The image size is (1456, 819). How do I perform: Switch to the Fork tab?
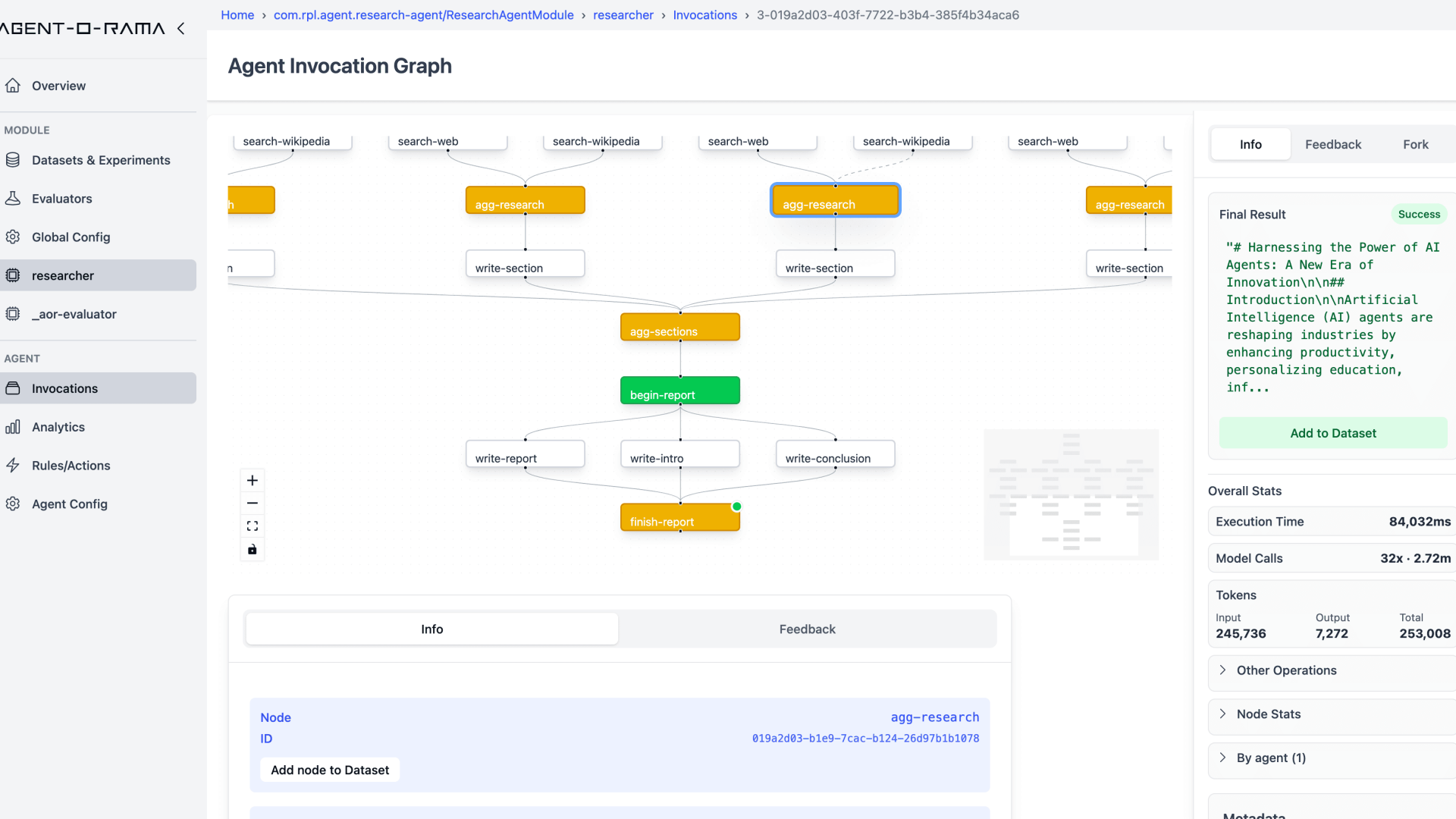1415,144
